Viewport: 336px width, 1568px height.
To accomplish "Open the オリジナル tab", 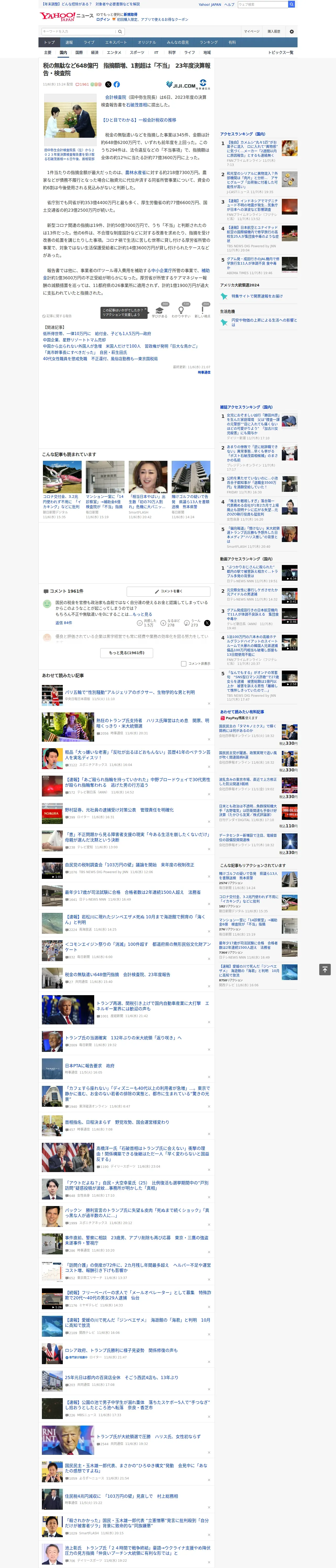I will click(147, 43).
